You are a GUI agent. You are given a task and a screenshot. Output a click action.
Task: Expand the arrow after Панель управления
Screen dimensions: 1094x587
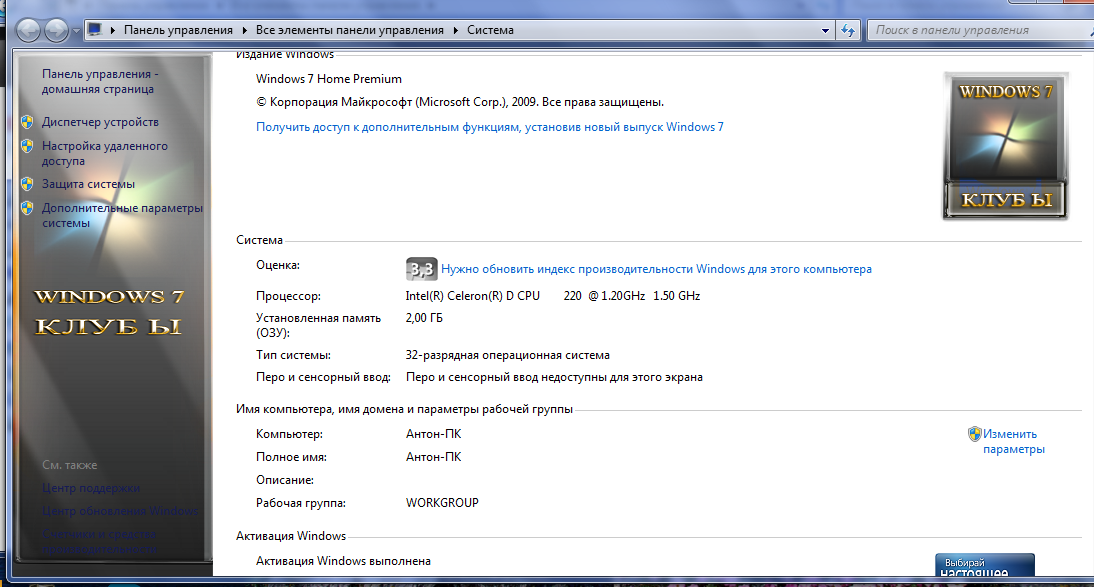click(244, 31)
